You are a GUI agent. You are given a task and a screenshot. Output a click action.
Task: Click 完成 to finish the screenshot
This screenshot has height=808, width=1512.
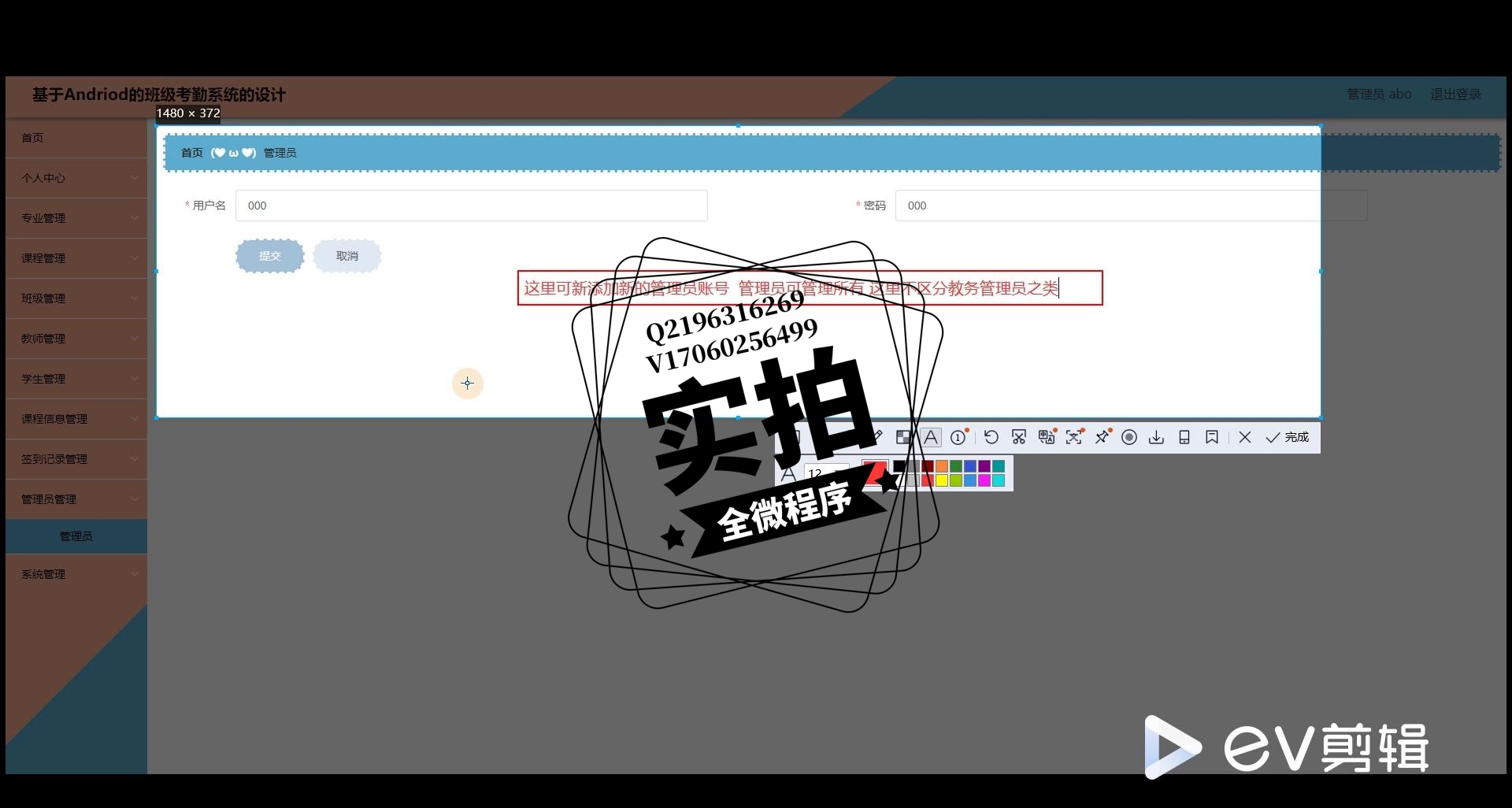[1287, 437]
